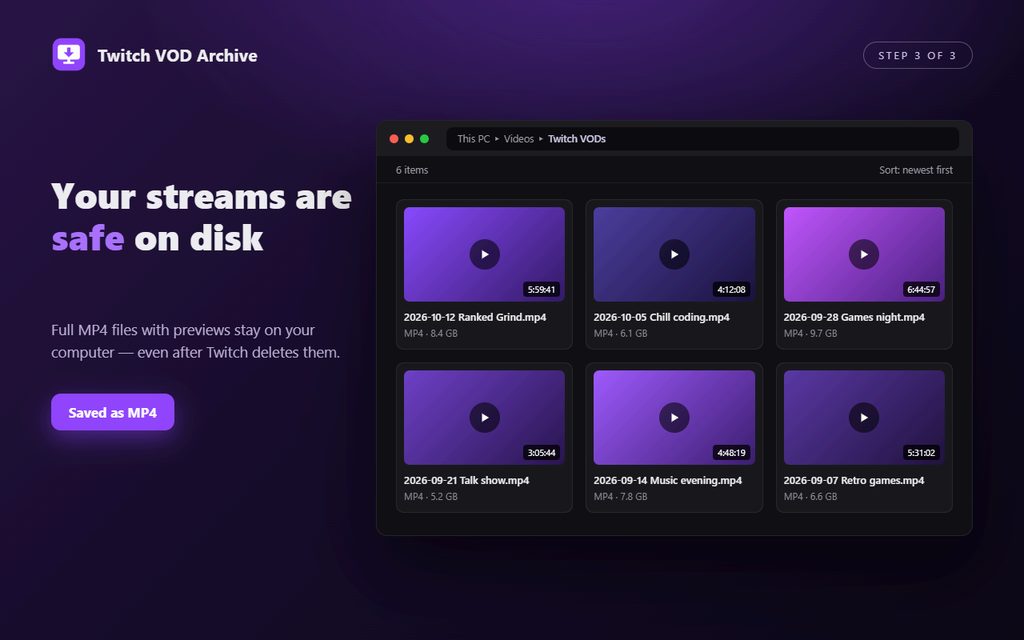The image size is (1024, 640).
Task: Click the red close window dot
Action: pos(394,138)
